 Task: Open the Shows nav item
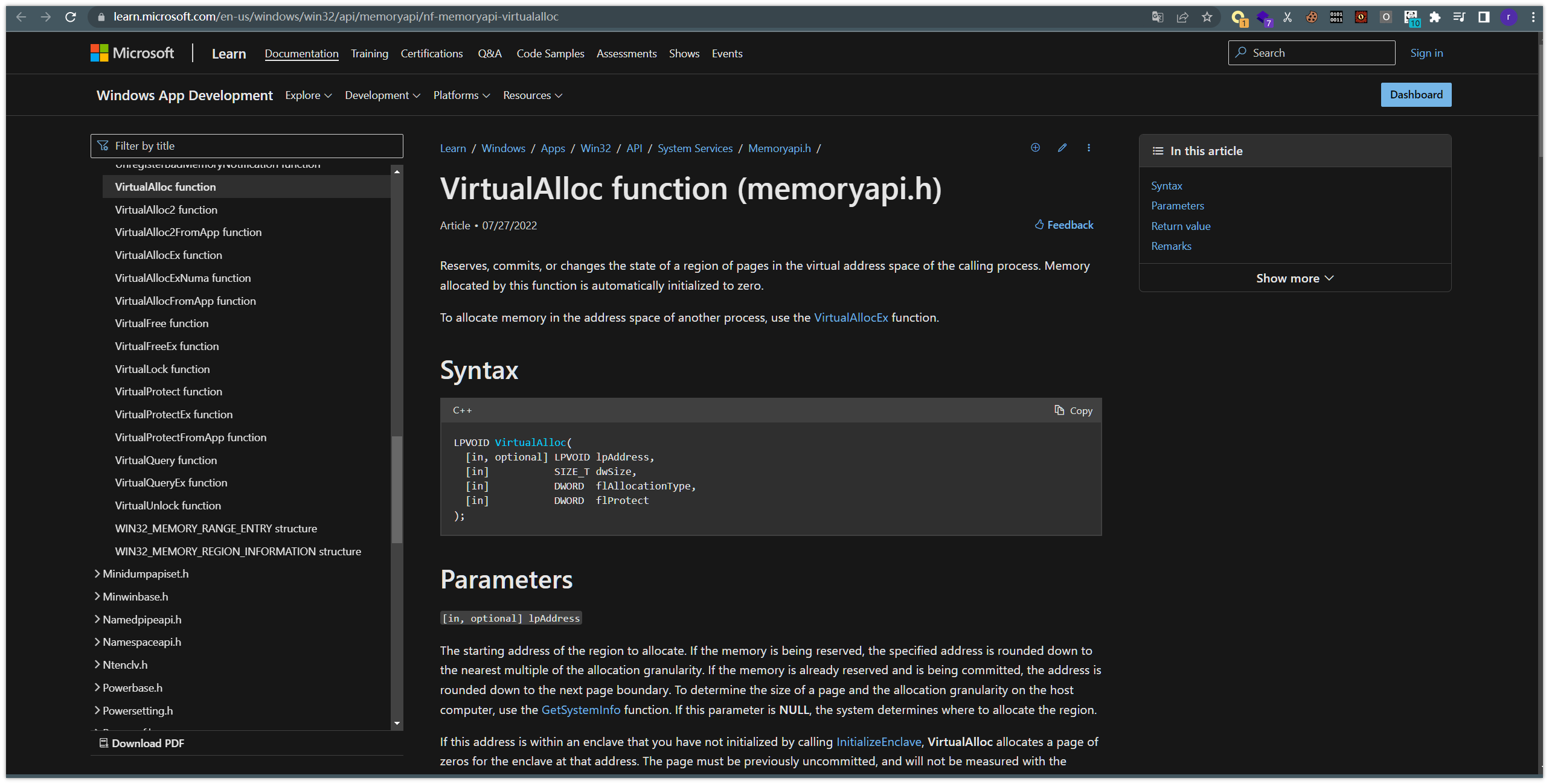(684, 54)
